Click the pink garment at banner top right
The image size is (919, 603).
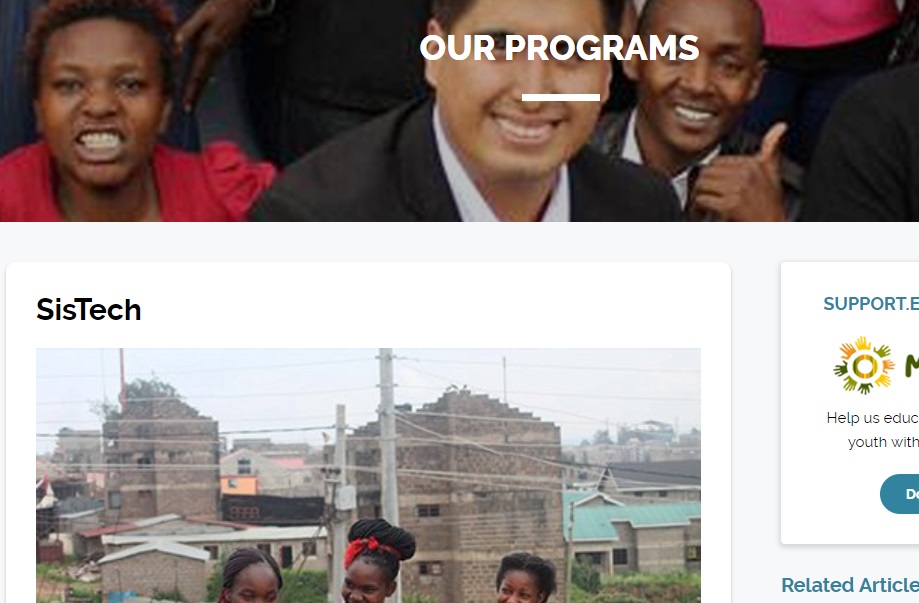[826, 21]
